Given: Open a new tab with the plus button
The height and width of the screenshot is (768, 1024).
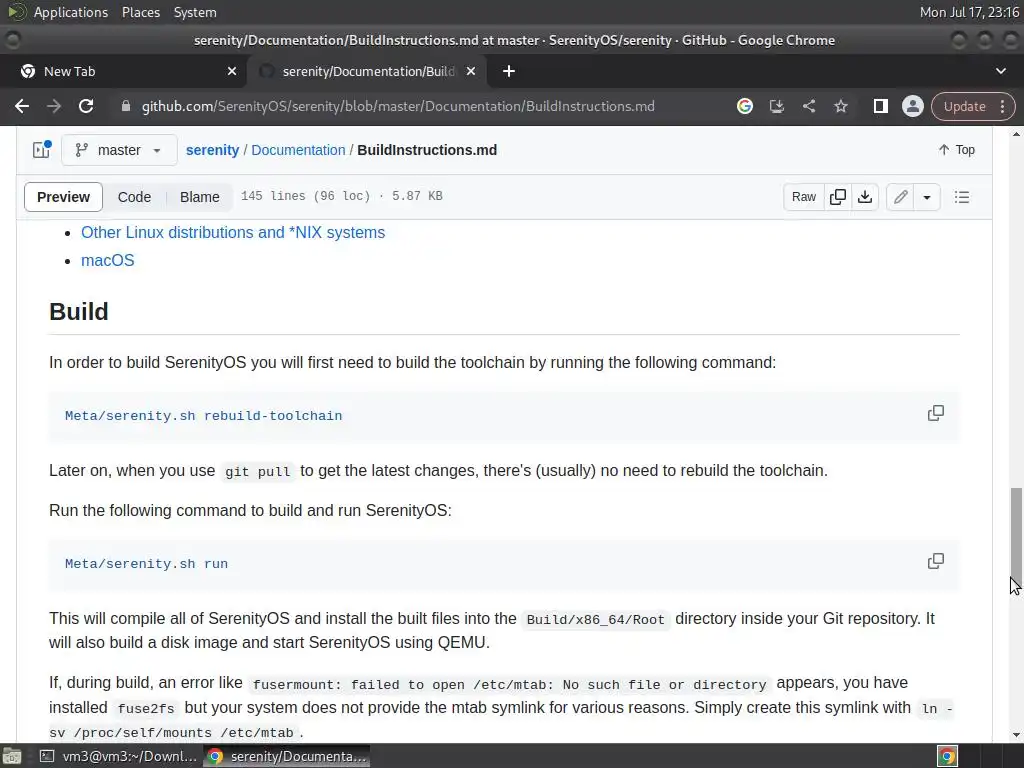Looking at the screenshot, I should coord(509,71).
